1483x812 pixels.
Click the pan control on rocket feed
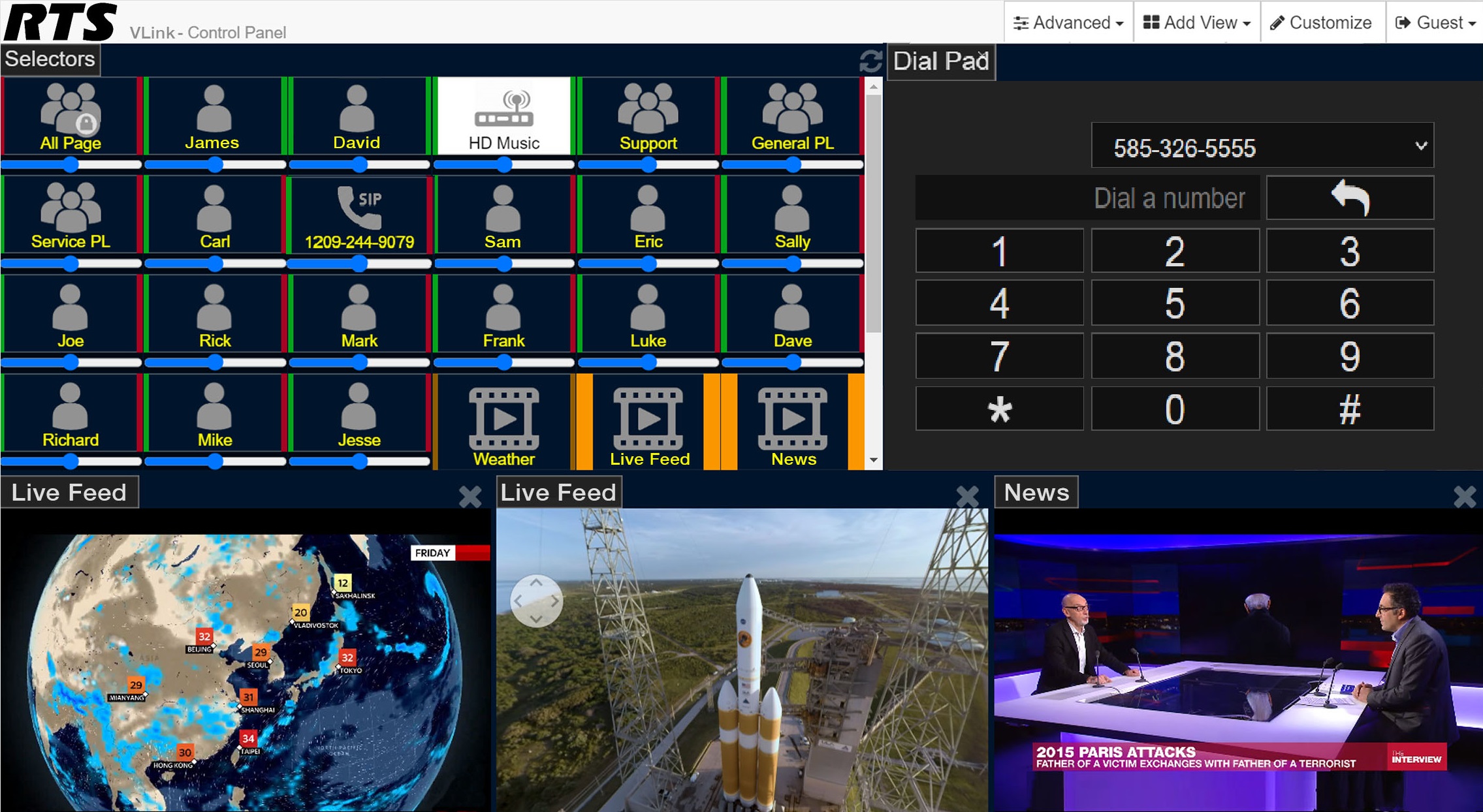536,601
